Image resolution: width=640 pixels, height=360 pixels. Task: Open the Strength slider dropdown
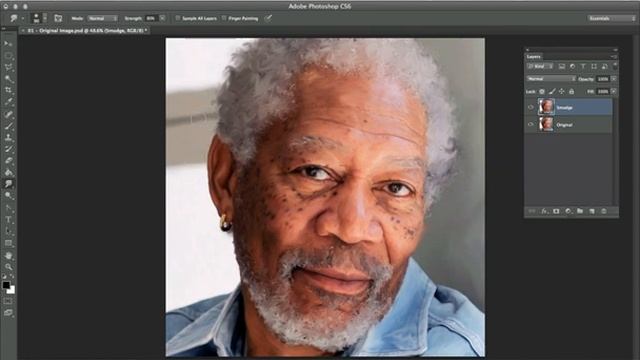pyautogui.click(x=162, y=18)
